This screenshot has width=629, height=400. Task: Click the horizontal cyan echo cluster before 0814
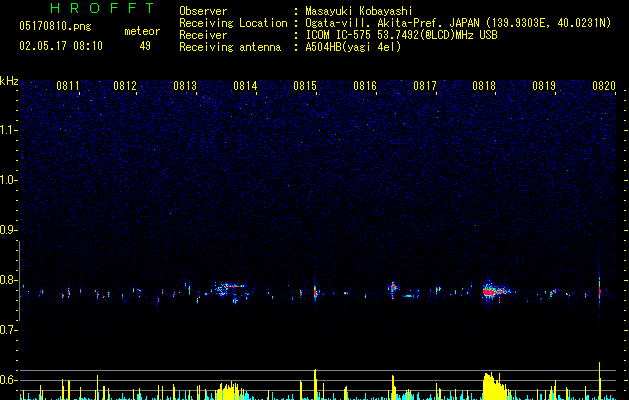(231, 288)
